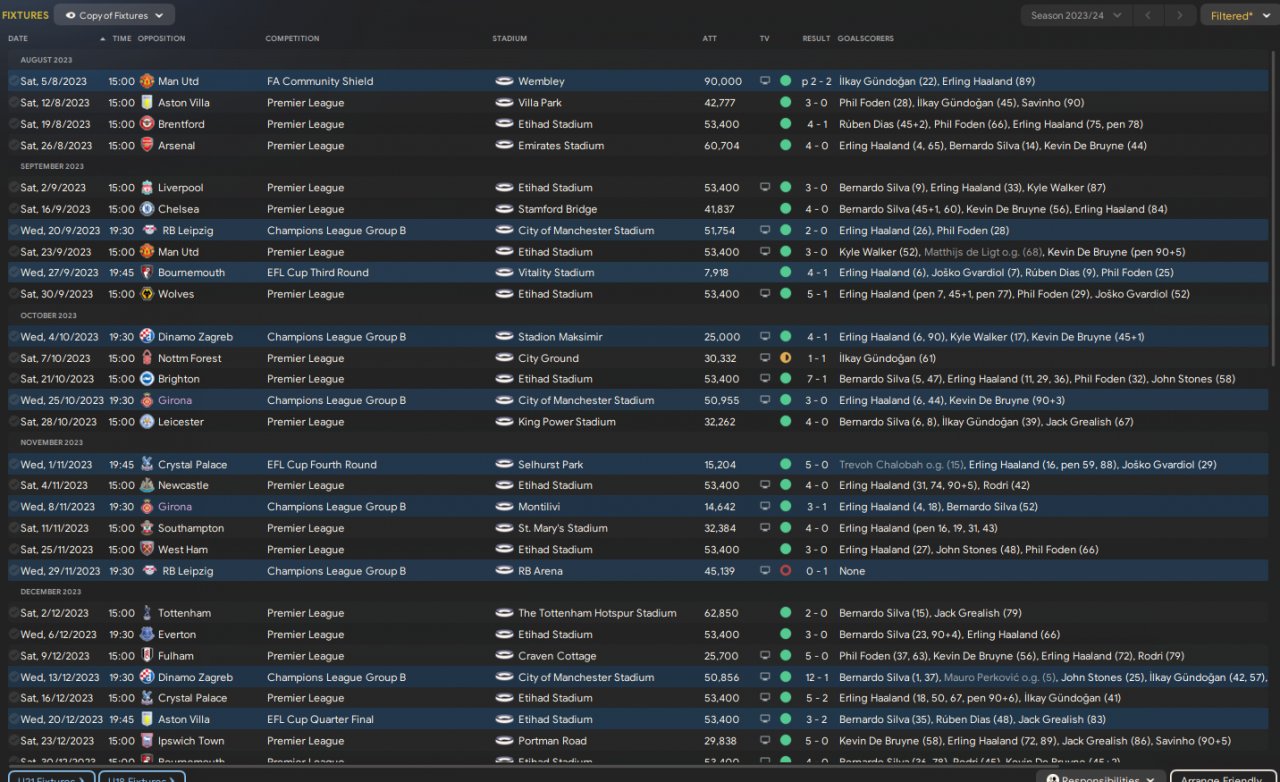Toggle the checkmark beside Sat, 2/9/2023 fixture
This screenshot has width=1280, height=782.
(x=14, y=188)
